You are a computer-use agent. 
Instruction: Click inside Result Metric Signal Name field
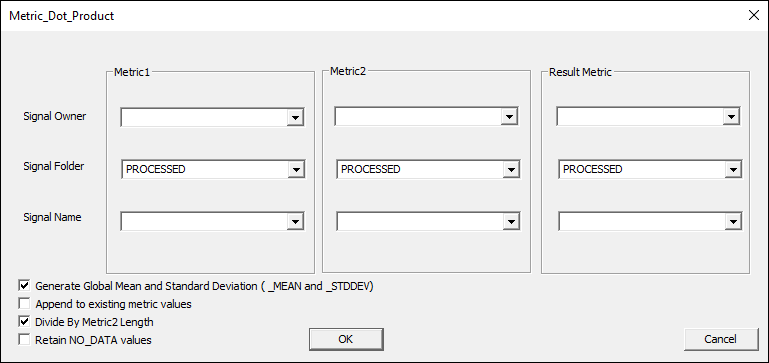coord(641,222)
